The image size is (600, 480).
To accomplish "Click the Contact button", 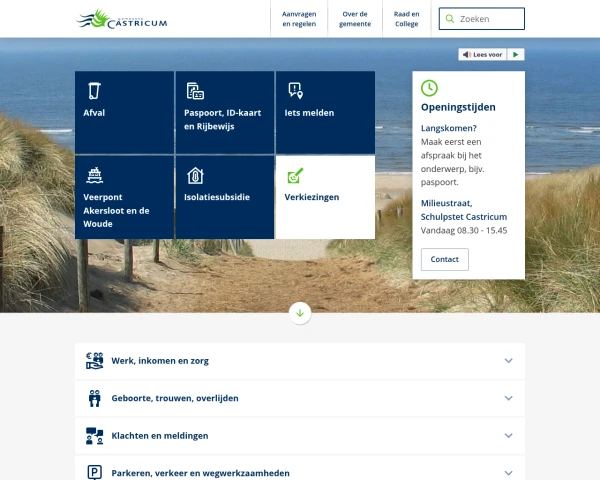I will [x=445, y=260].
